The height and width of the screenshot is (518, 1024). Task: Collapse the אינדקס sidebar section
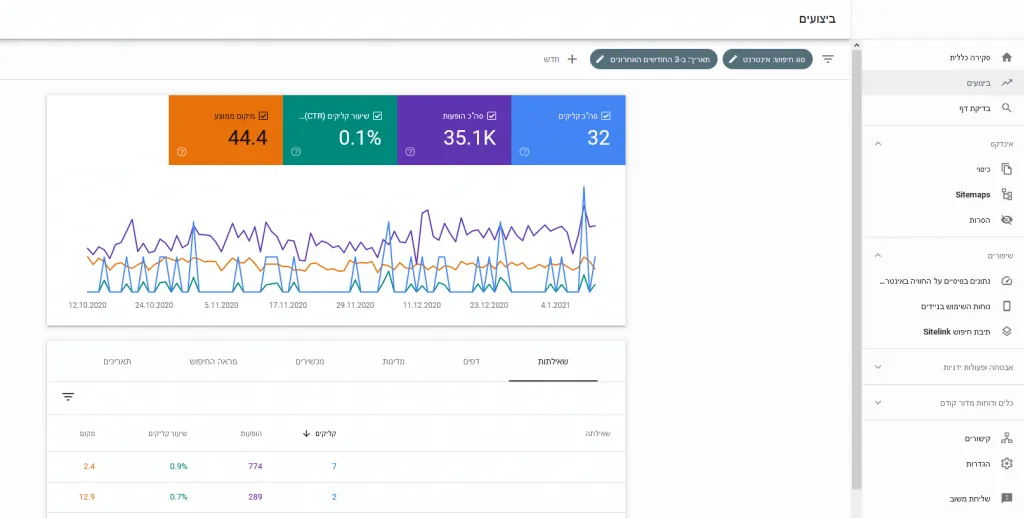(878, 144)
